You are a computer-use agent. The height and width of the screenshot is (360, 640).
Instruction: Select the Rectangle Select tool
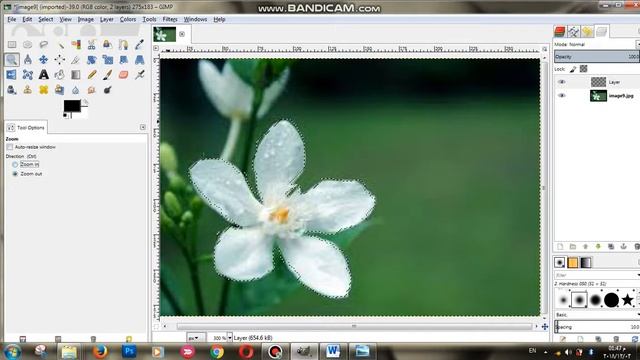click(x=12, y=44)
